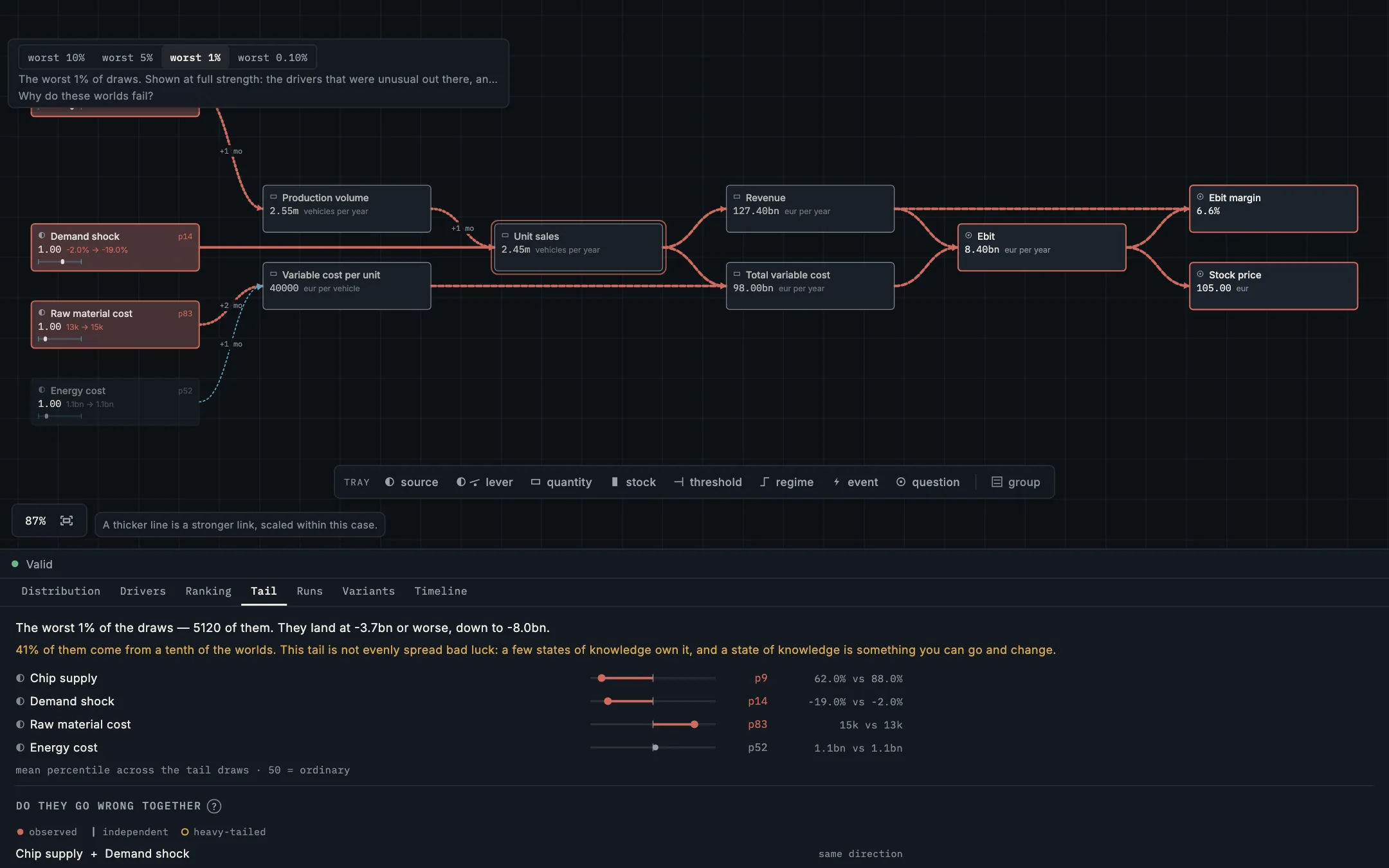Screen dimensions: 1389x868
Task: Open the Variants tab
Action: point(368,591)
